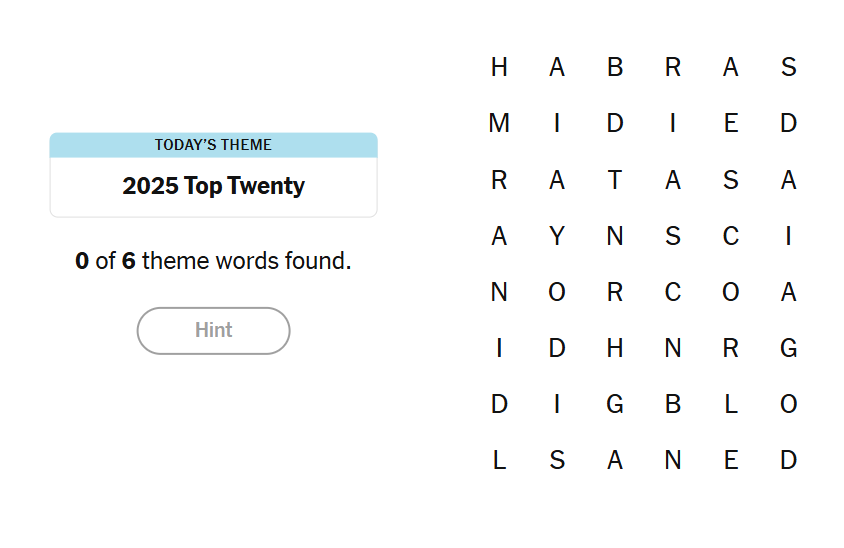Click letter O right of letter L
The image size is (844, 548).
coord(789,404)
